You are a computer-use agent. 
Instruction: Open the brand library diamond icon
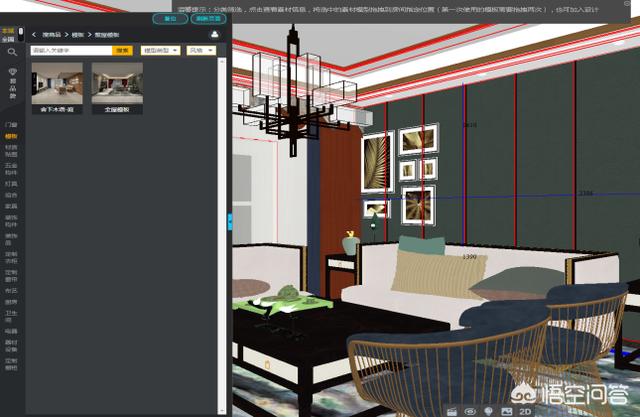(11, 74)
